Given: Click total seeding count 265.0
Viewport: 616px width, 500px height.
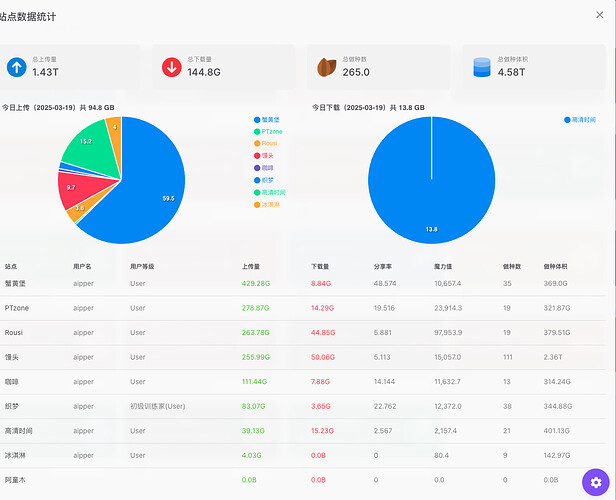Looking at the screenshot, I should pos(356,72).
